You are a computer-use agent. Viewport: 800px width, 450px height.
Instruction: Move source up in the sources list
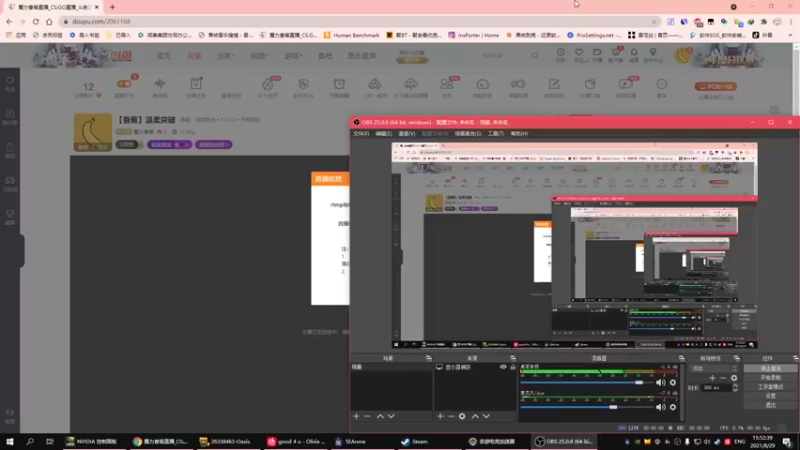coord(475,416)
